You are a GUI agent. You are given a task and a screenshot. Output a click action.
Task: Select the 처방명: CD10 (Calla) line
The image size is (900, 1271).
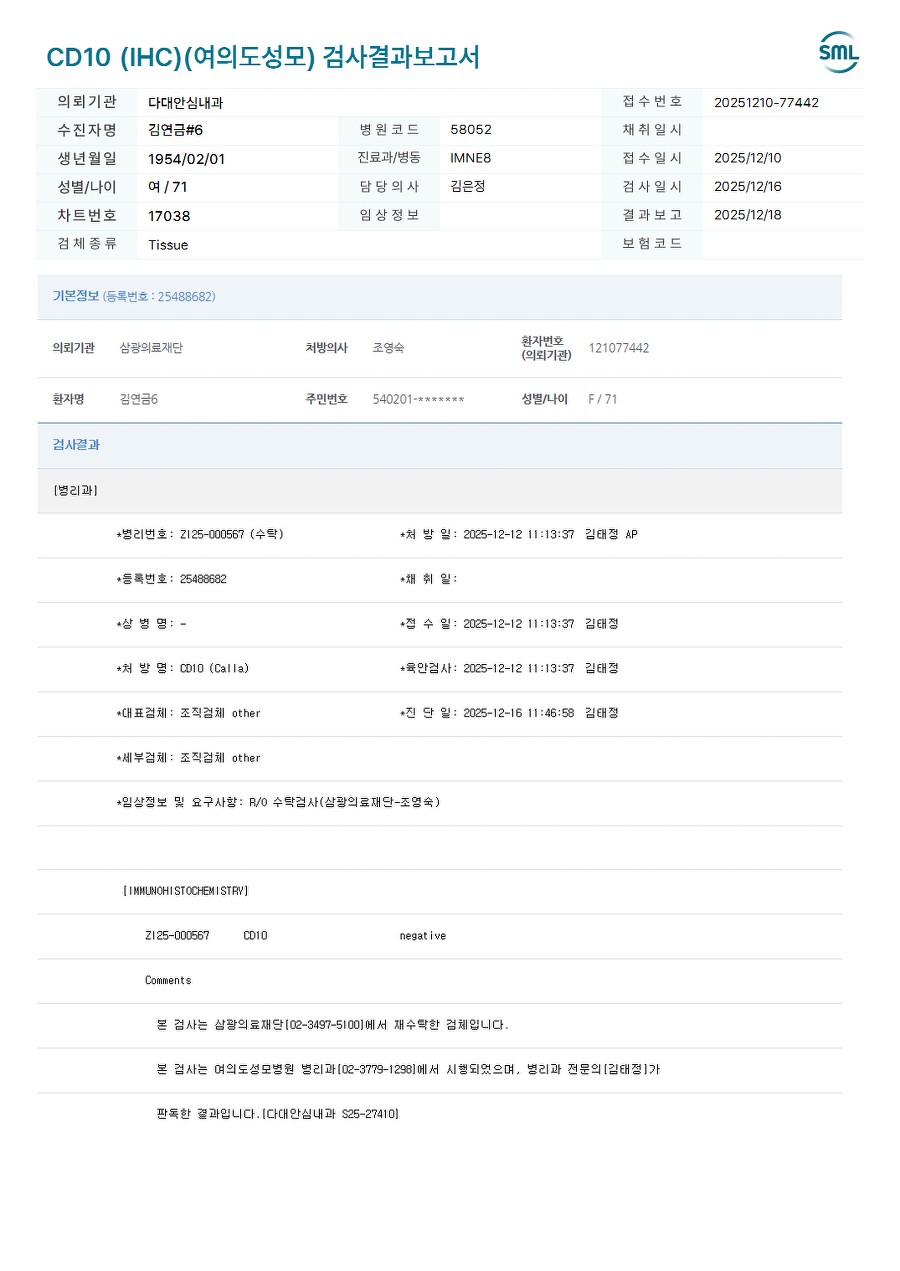[183, 668]
